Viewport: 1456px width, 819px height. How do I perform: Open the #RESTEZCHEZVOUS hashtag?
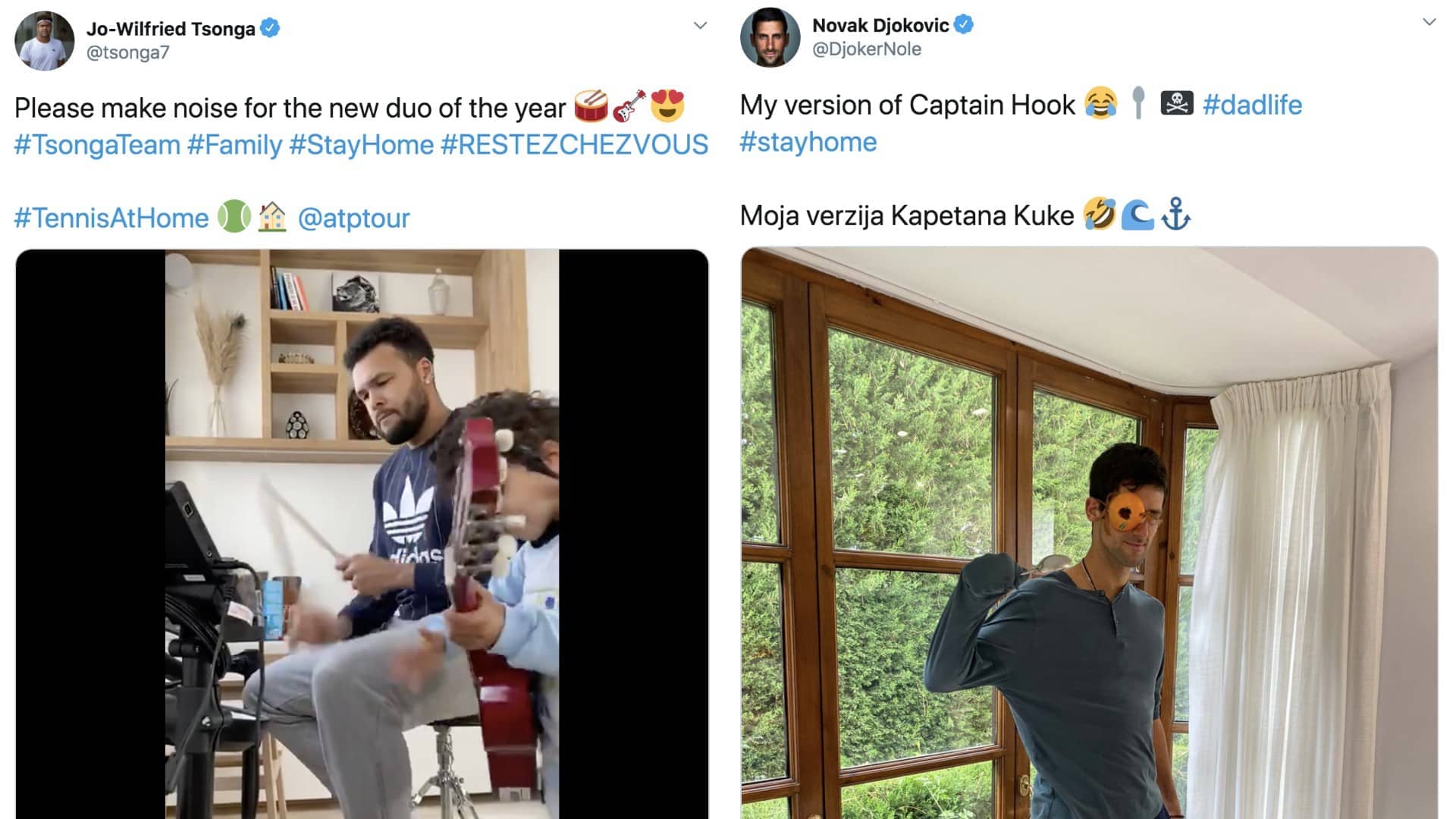click(x=574, y=144)
